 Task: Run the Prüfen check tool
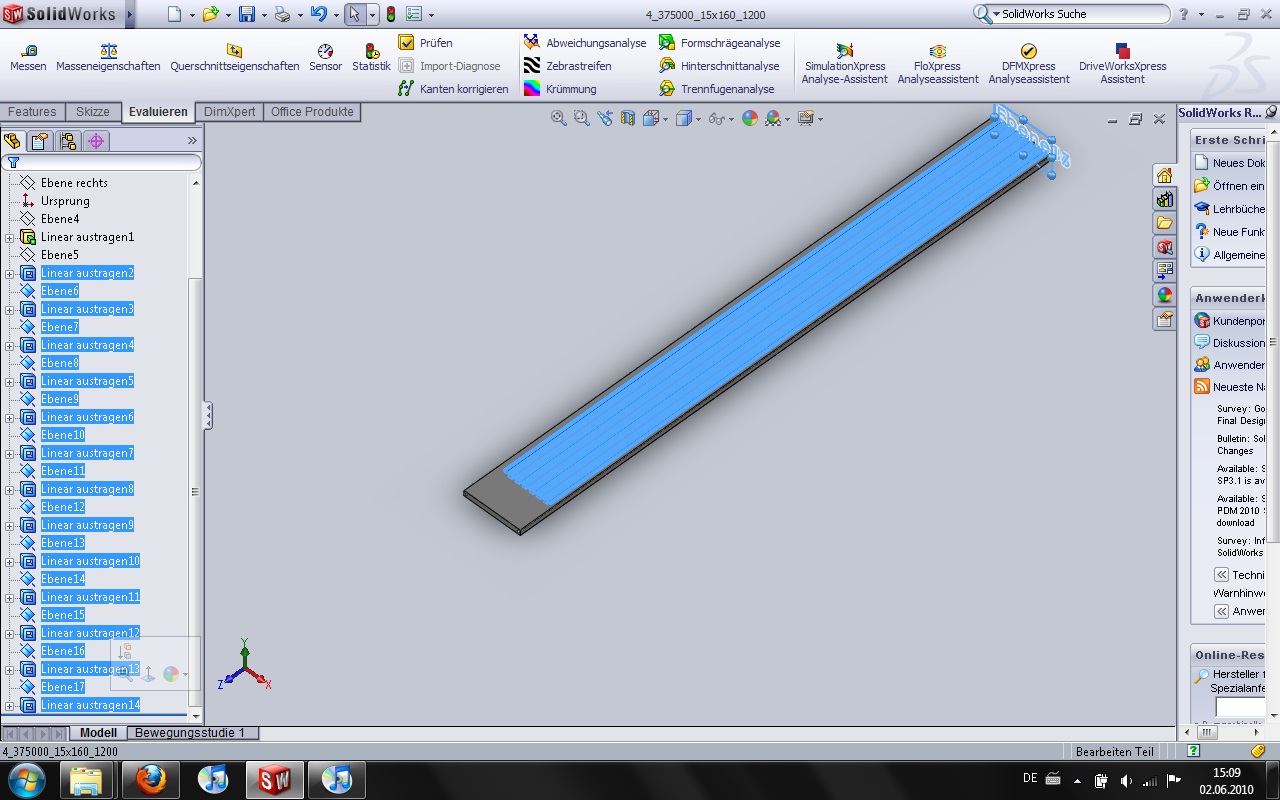point(426,43)
